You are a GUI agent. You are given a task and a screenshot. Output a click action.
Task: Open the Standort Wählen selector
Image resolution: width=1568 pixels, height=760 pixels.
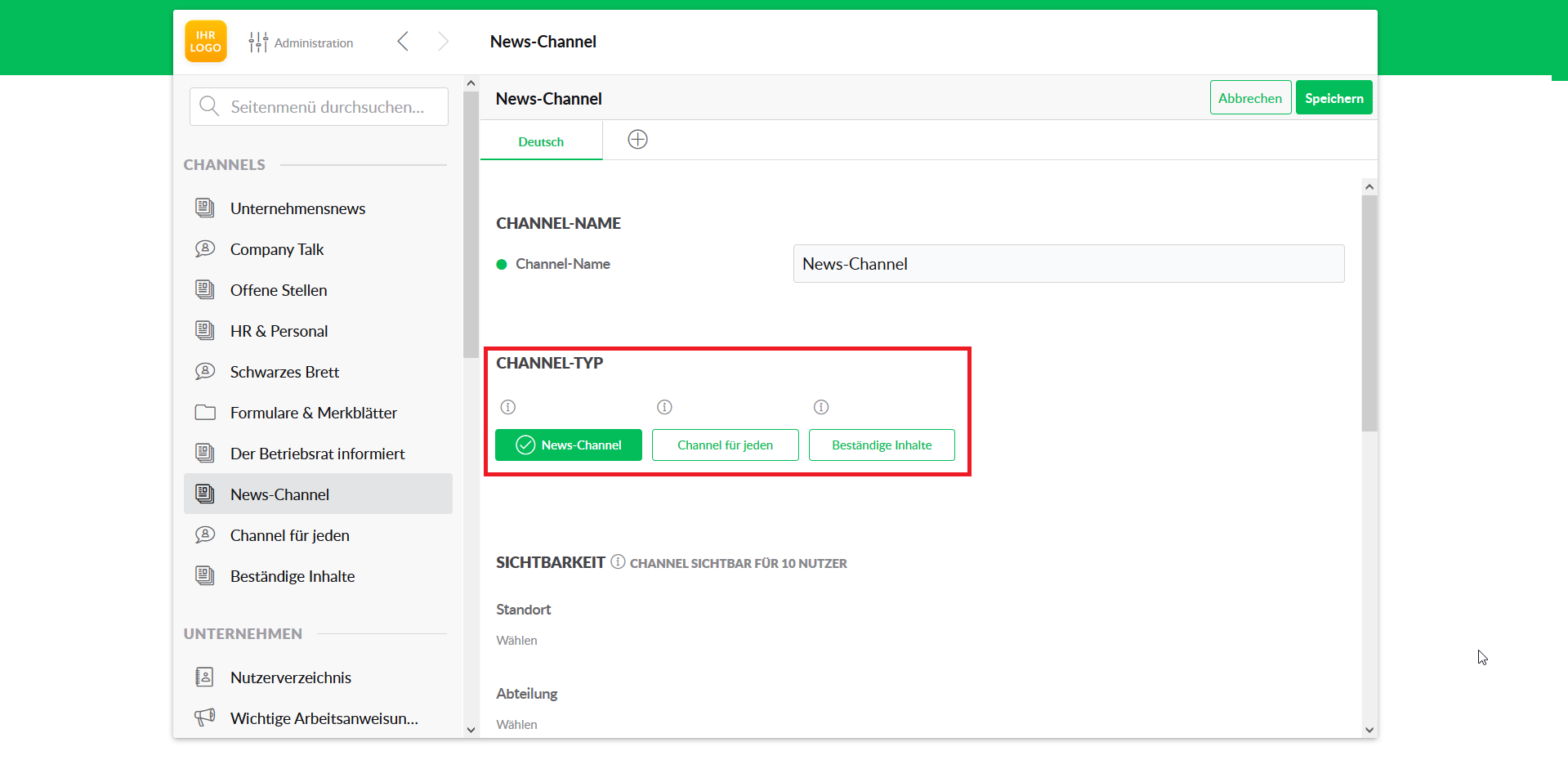point(516,640)
